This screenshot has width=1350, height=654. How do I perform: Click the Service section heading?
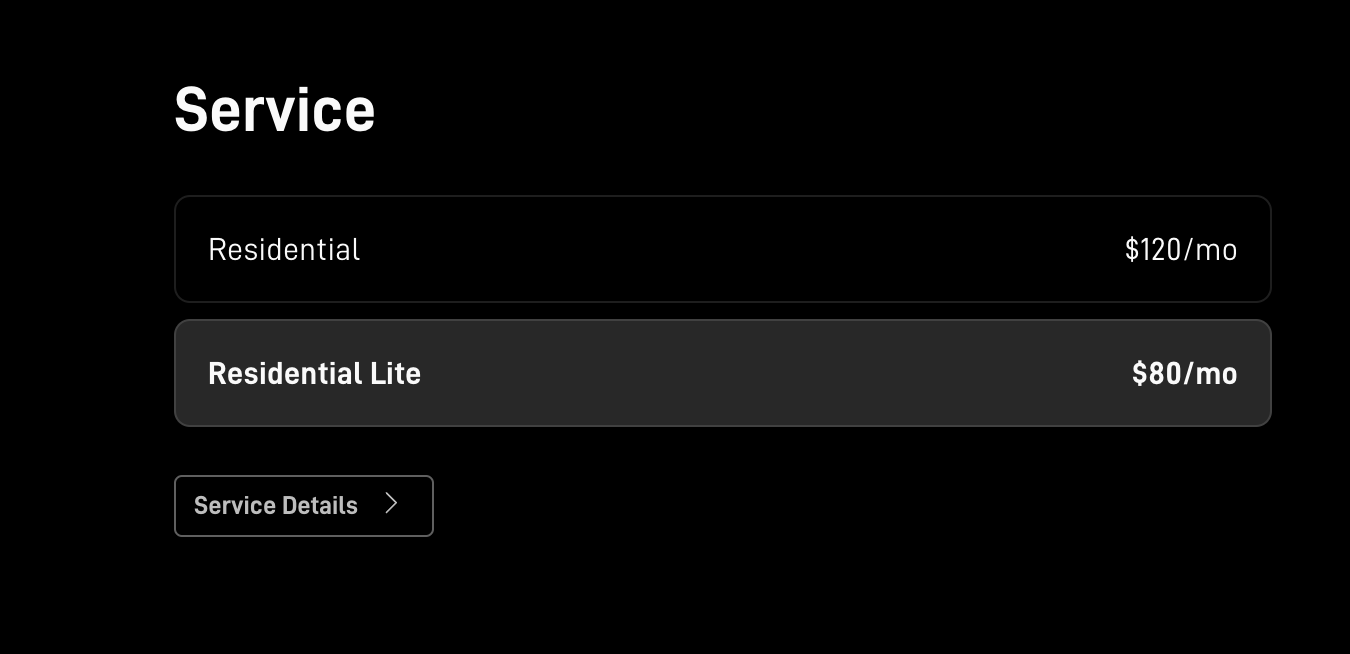275,109
